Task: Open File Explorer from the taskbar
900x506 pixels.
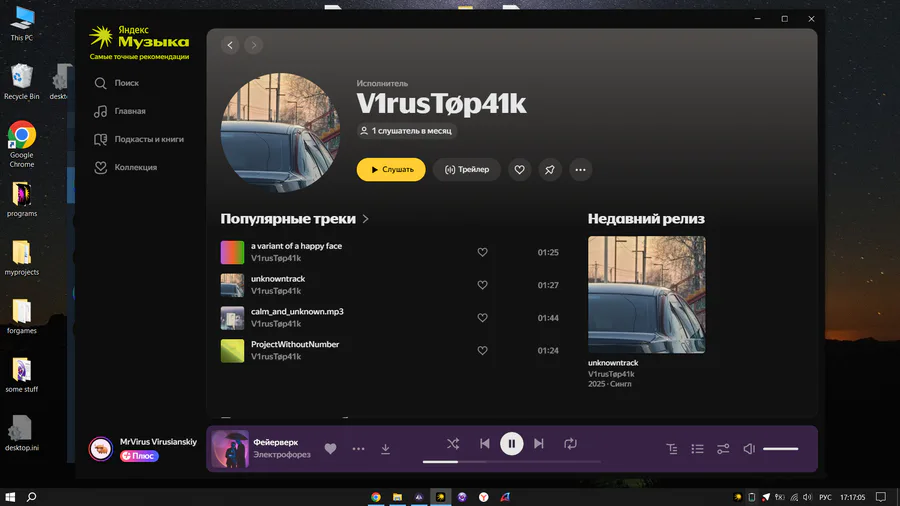Action: pos(397,497)
